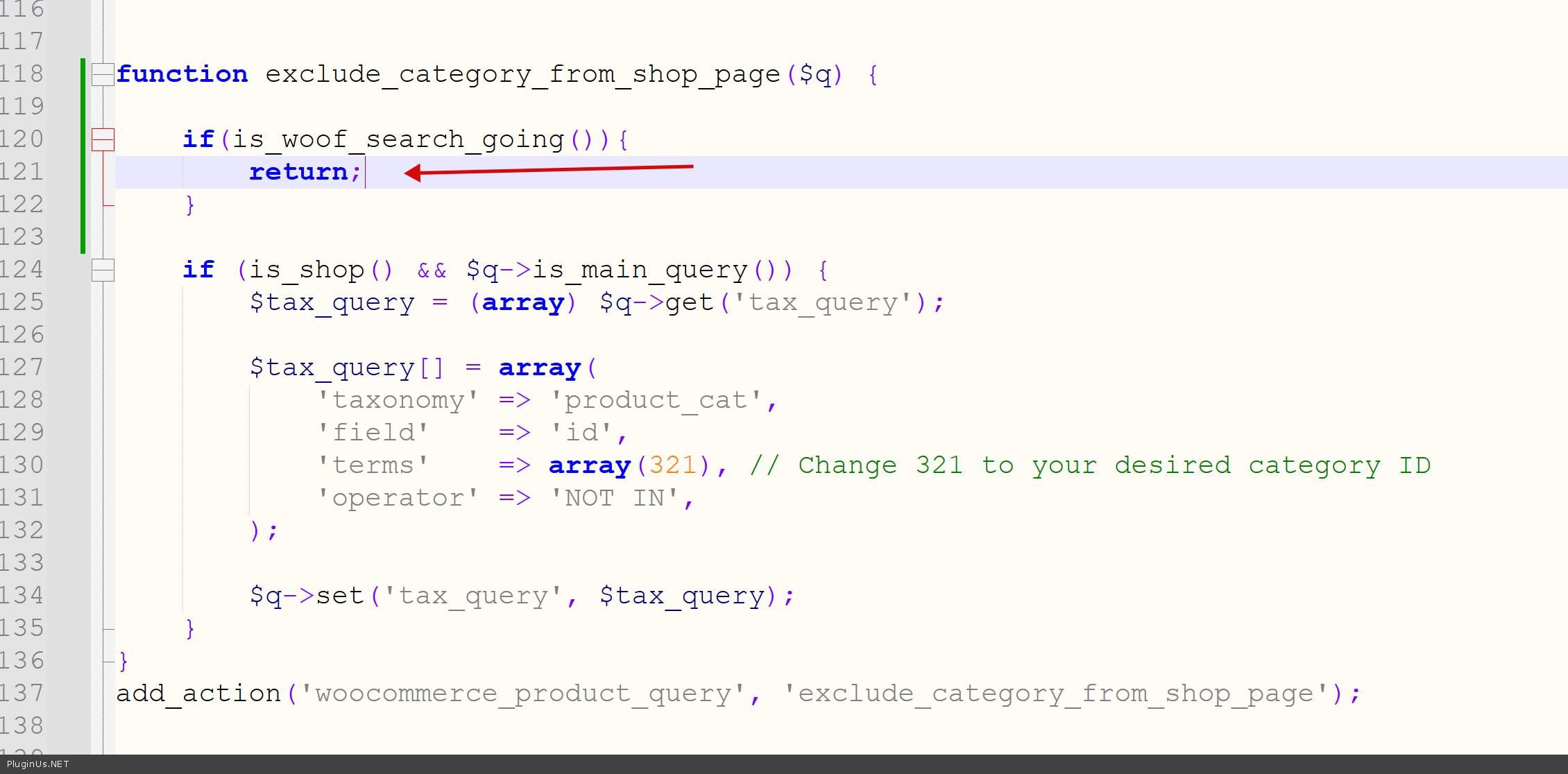Click the 'woocommerce_product_query' hook string
Screen dimensions: 1568x774
[x=522, y=693]
